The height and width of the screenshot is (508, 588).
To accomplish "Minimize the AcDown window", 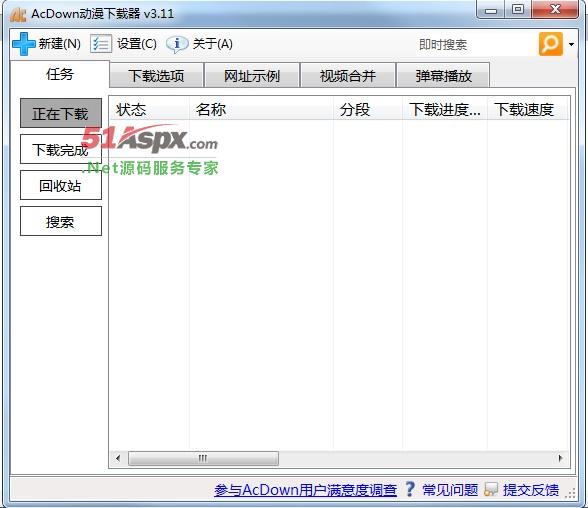I will click(x=490, y=9).
